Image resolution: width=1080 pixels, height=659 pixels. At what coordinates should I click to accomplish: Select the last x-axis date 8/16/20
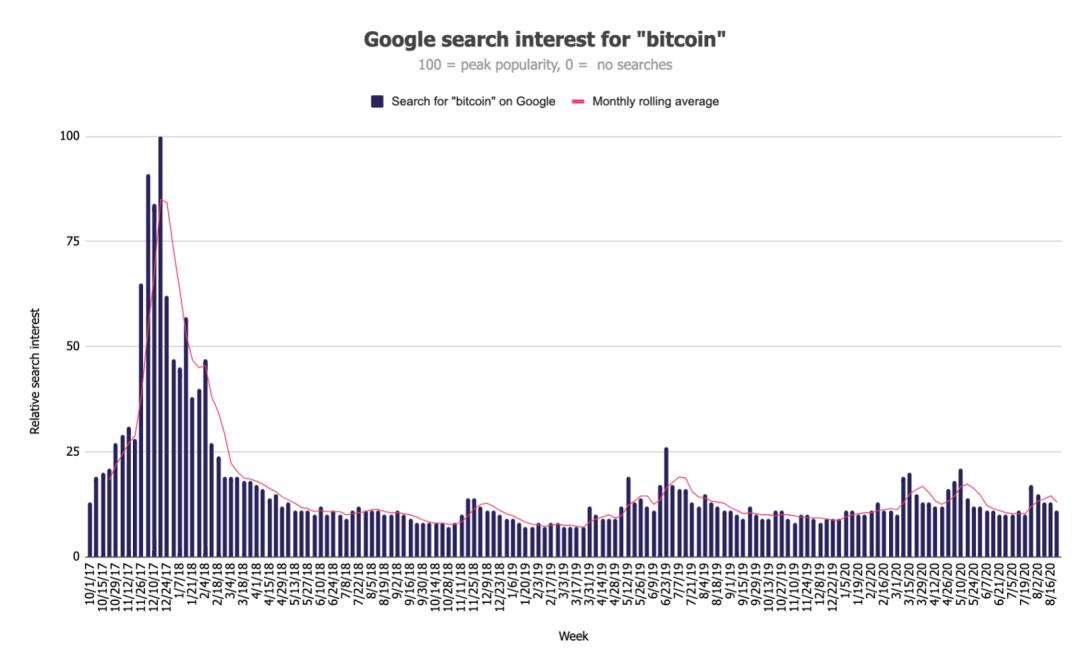[1051, 583]
